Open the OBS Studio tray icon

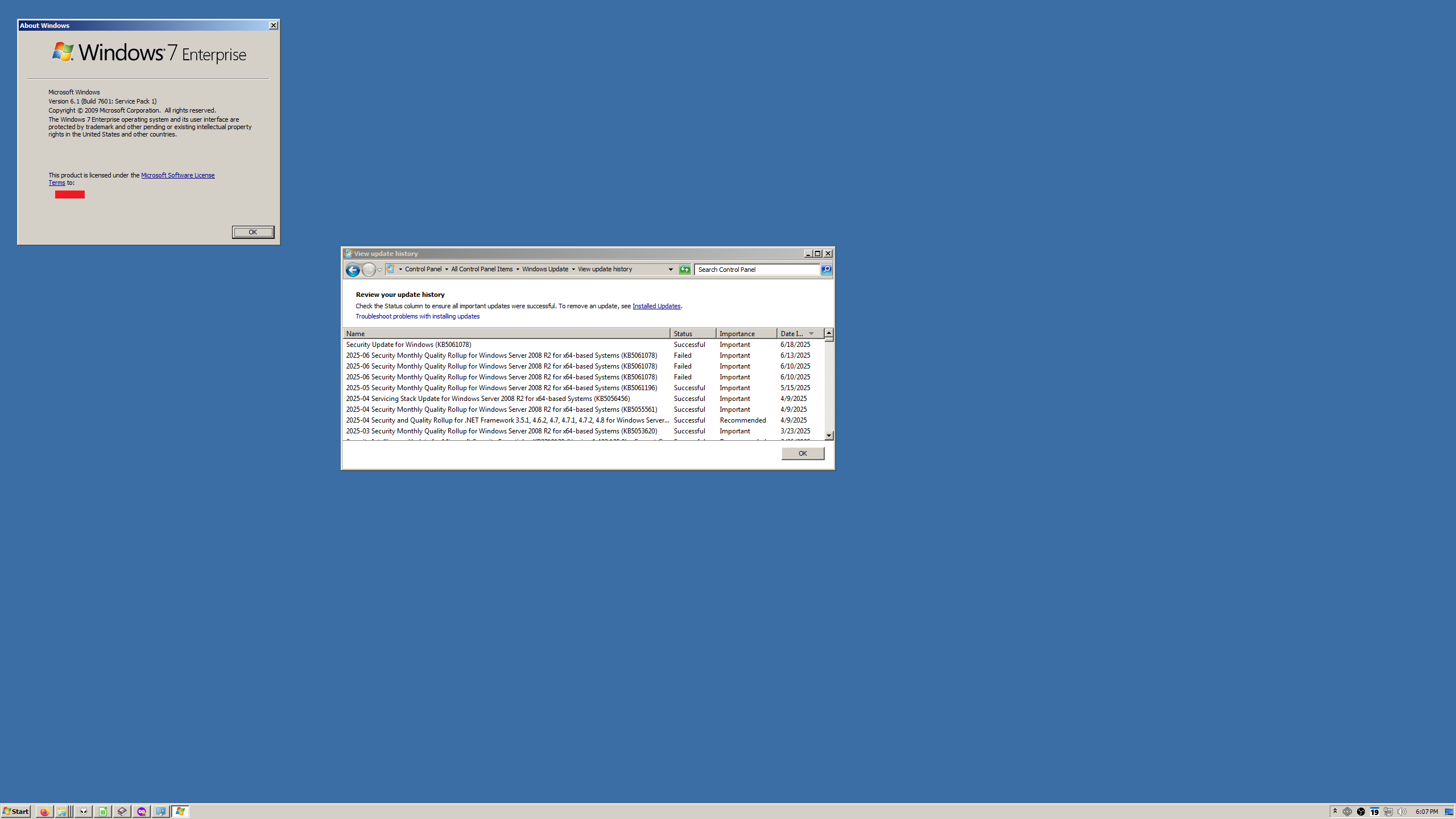click(x=1361, y=812)
